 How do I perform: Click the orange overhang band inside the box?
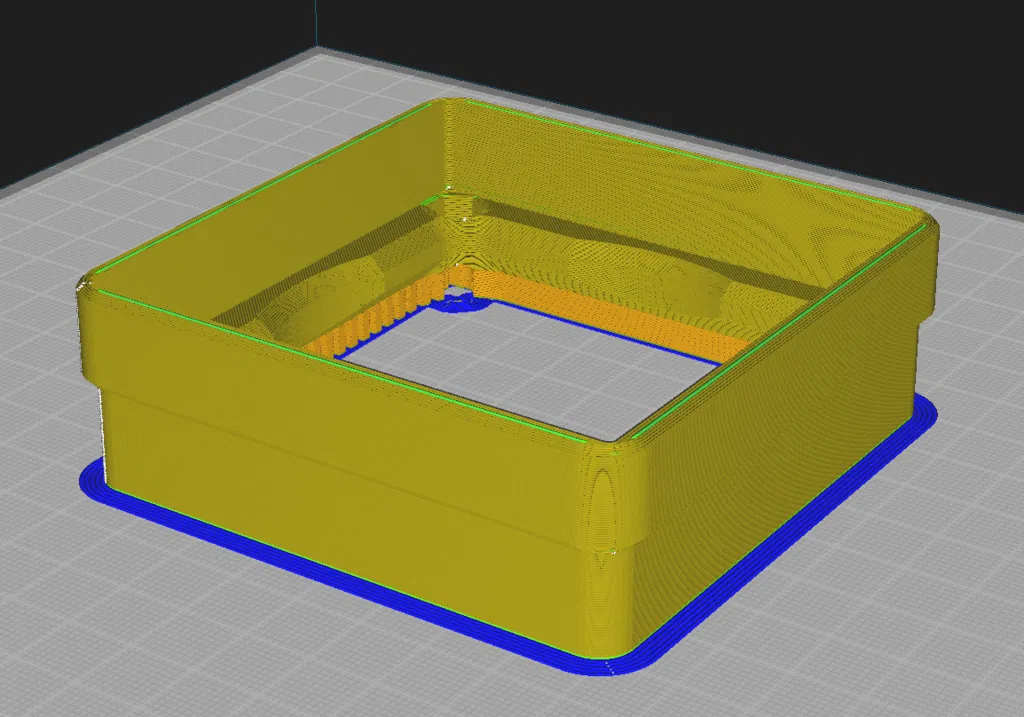pos(604,312)
